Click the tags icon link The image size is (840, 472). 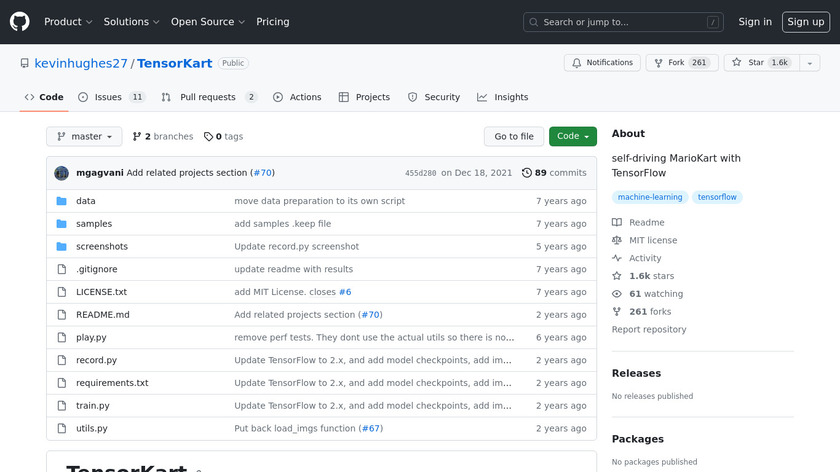[208, 137]
